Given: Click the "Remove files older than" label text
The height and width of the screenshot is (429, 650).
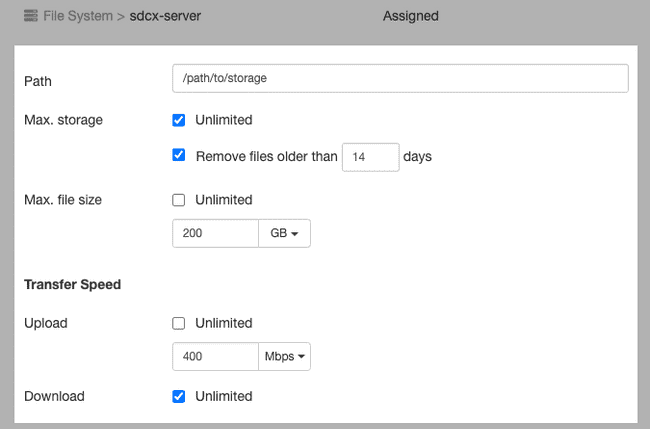Looking at the screenshot, I should click(x=266, y=157).
